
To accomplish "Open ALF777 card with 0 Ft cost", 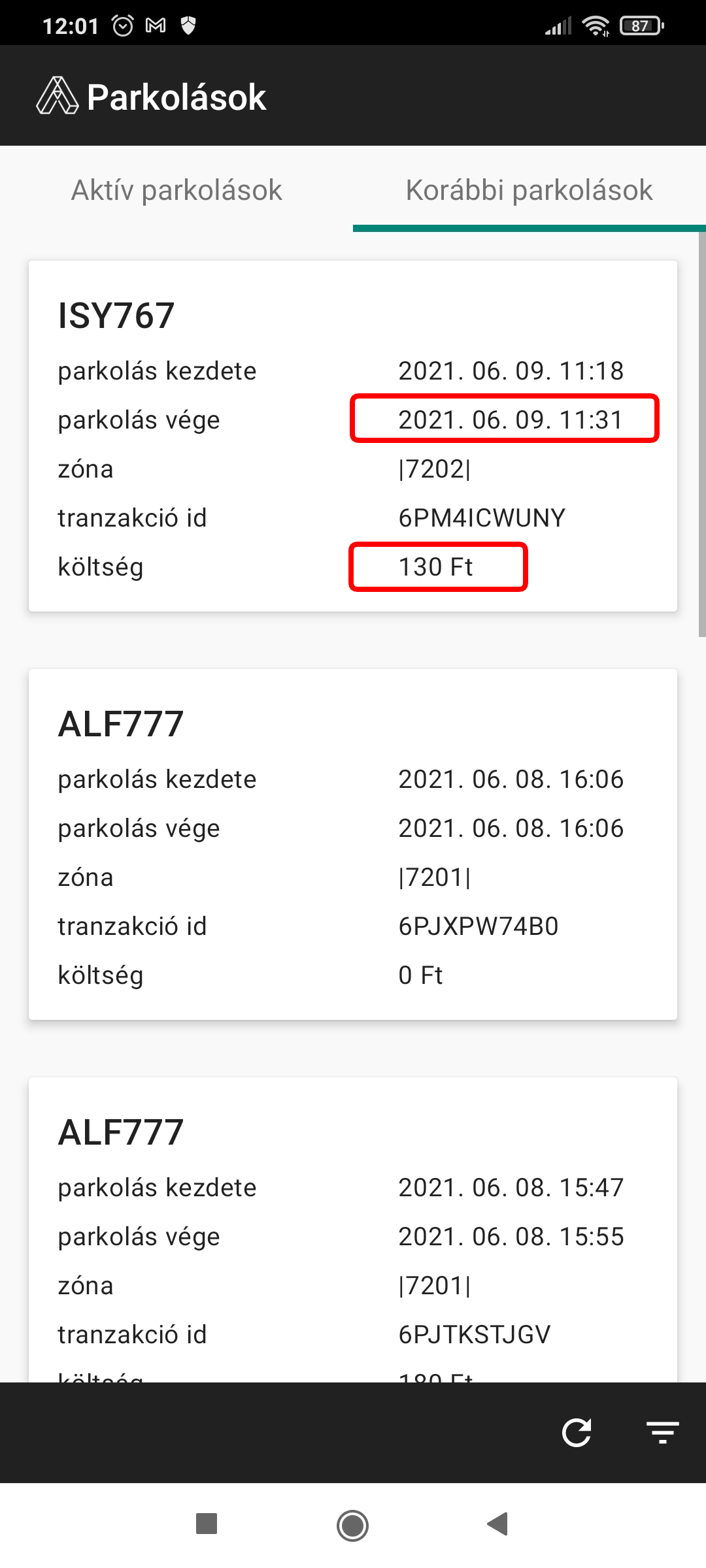I will 353,843.
